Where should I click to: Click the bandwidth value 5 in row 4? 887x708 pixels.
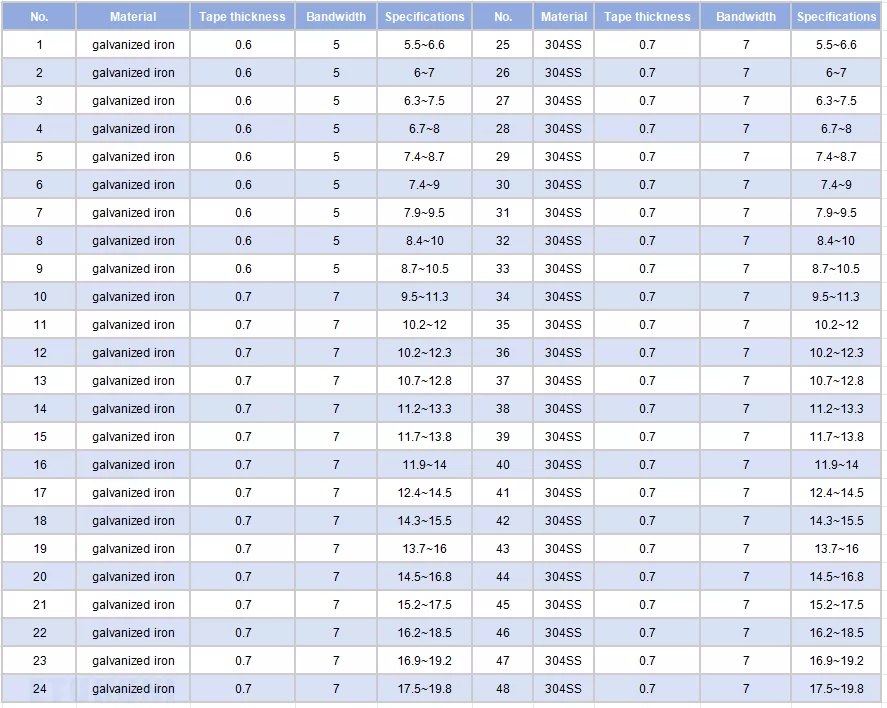(336, 129)
